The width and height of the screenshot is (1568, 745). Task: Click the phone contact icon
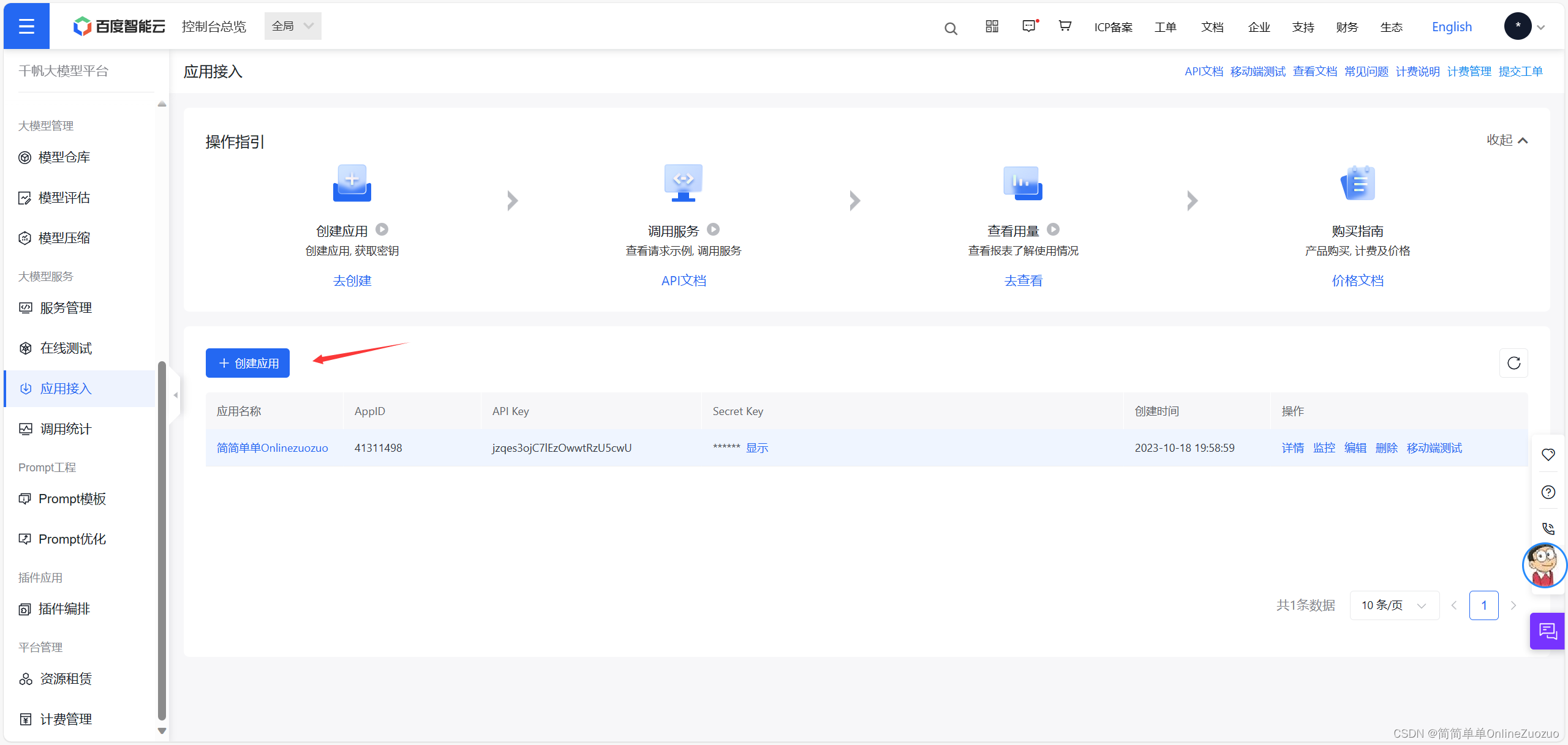1548,529
